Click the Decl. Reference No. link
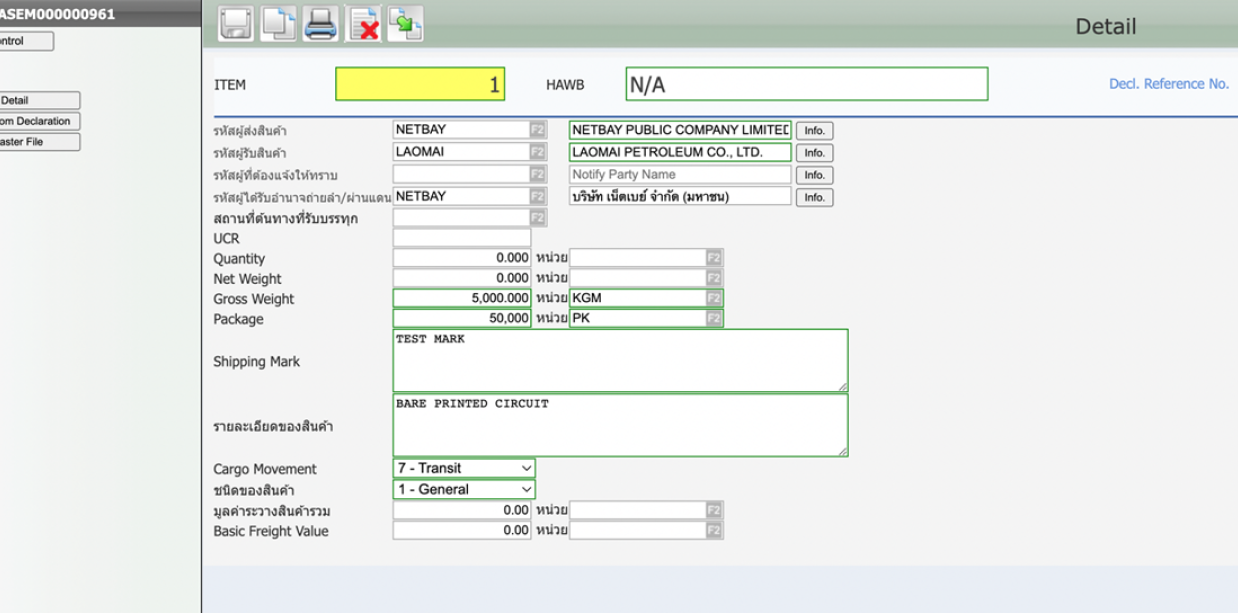Viewport: 1238px width, 613px height. point(1168,84)
